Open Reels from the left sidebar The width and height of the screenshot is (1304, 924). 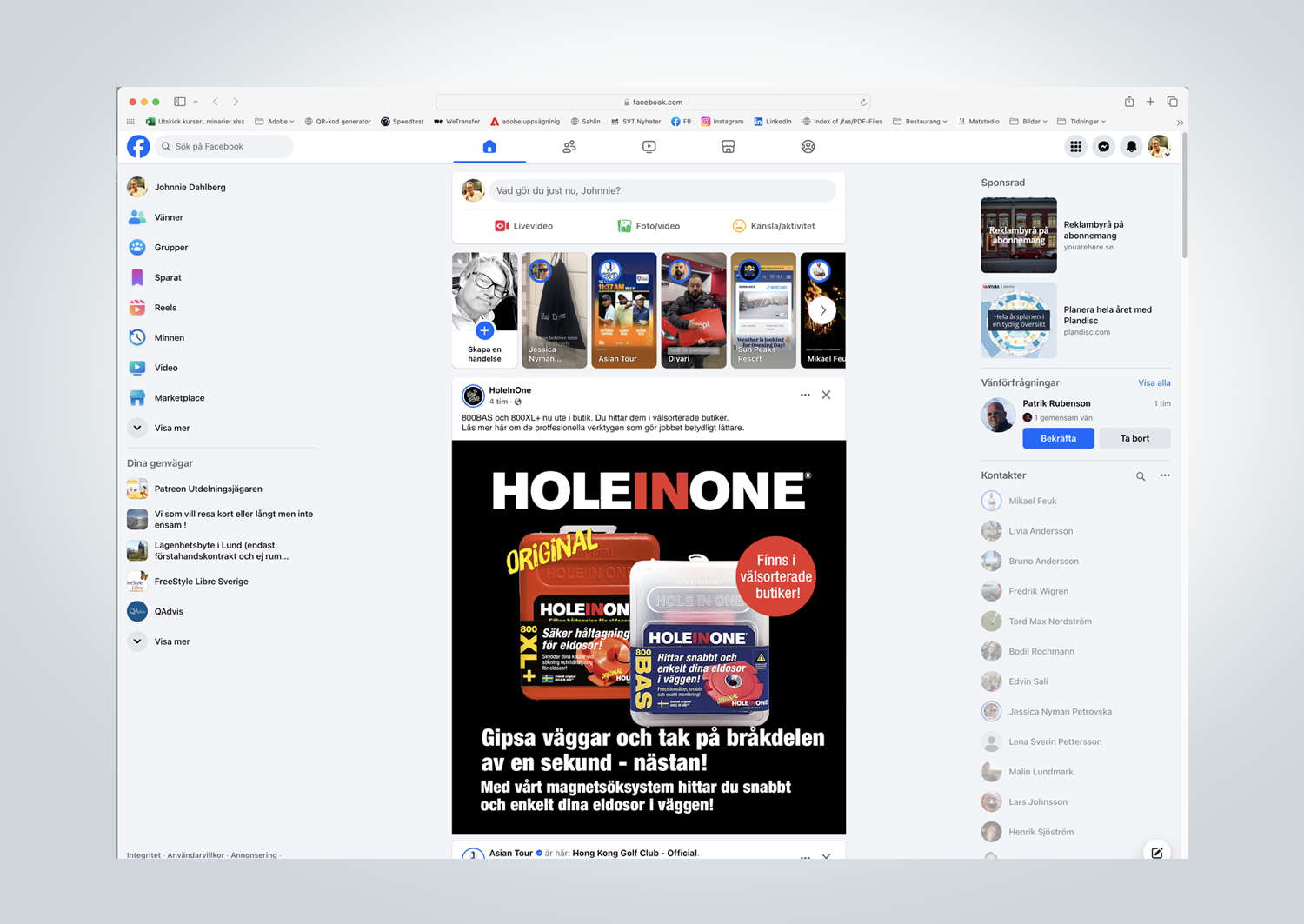[x=165, y=307]
